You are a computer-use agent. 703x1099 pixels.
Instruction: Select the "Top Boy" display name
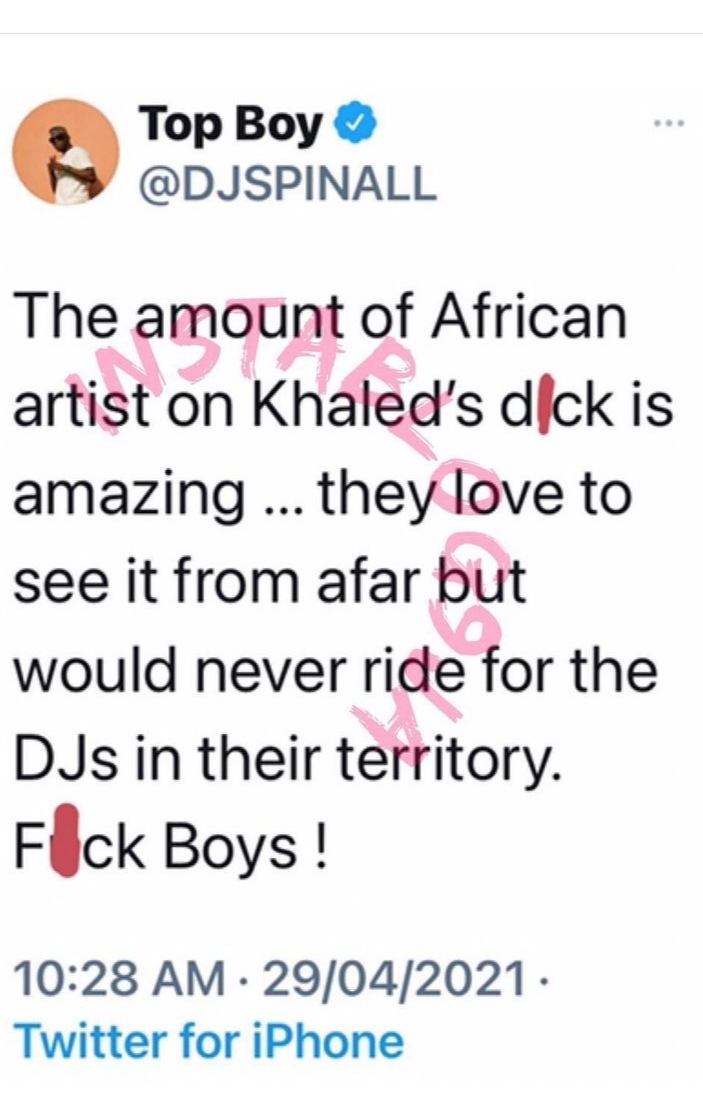(232, 127)
